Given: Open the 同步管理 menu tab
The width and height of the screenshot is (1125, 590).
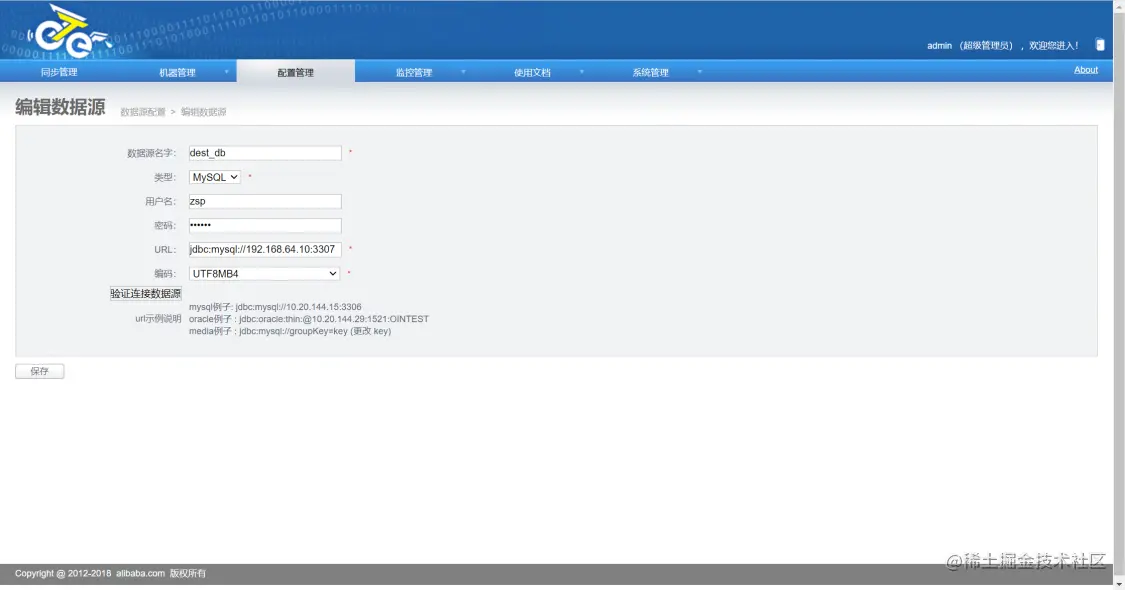Looking at the screenshot, I should 59,72.
